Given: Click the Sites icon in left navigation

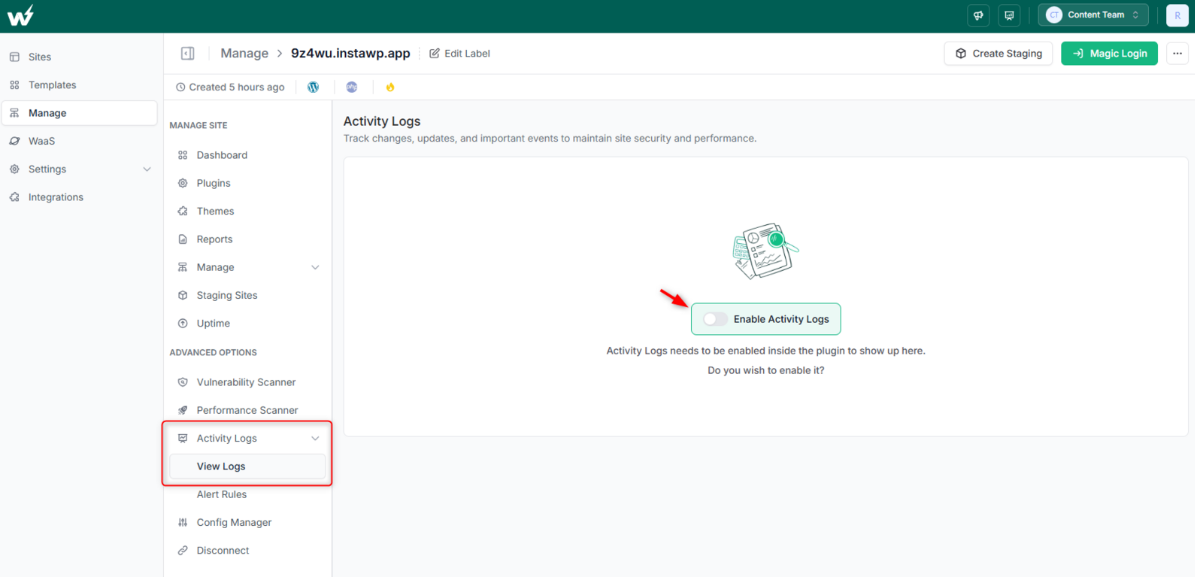Looking at the screenshot, I should (x=14, y=57).
